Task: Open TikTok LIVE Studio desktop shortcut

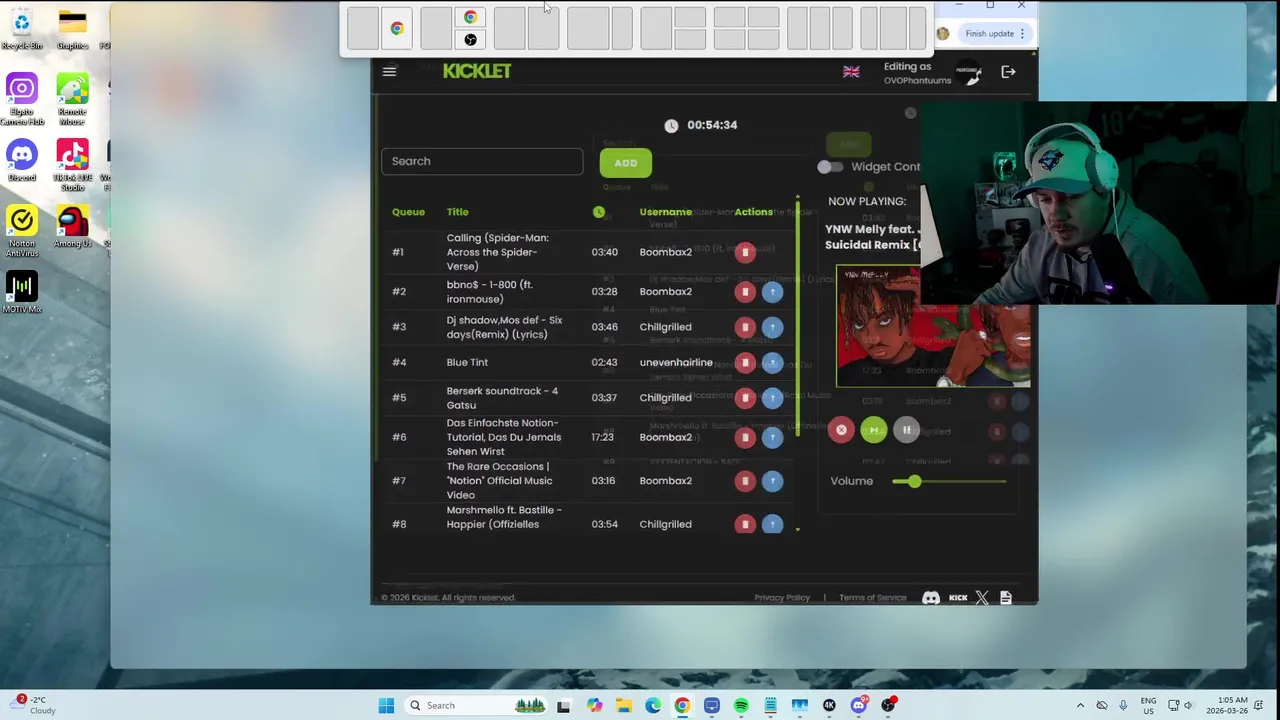Action: pyautogui.click(x=72, y=165)
